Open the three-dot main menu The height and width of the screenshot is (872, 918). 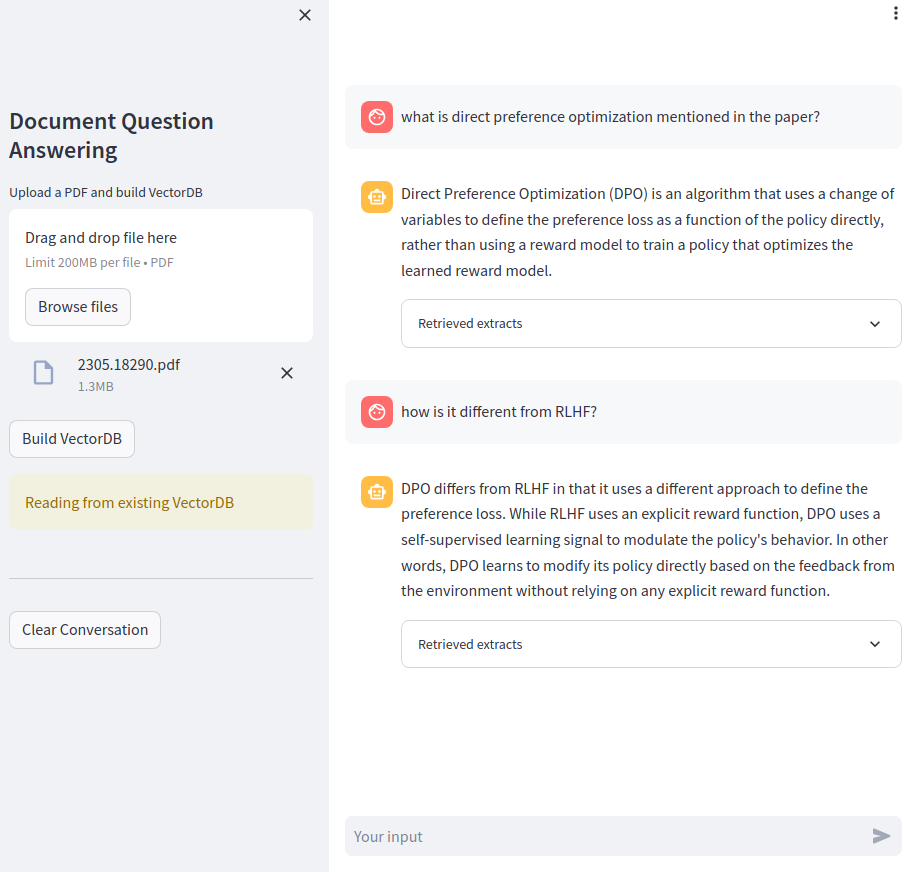click(x=895, y=13)
